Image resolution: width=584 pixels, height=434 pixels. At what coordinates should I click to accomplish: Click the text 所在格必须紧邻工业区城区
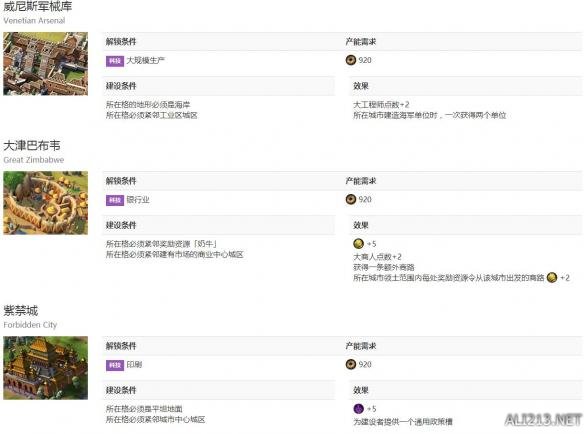pyautogui.click(x=152, y=115)
